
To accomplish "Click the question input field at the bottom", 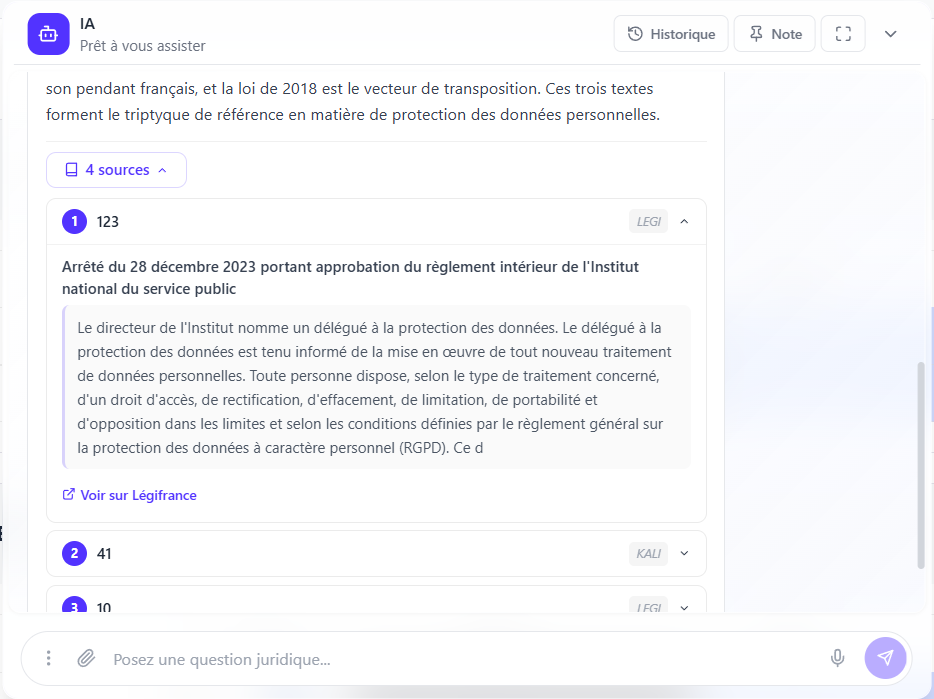I will point(400,658).
